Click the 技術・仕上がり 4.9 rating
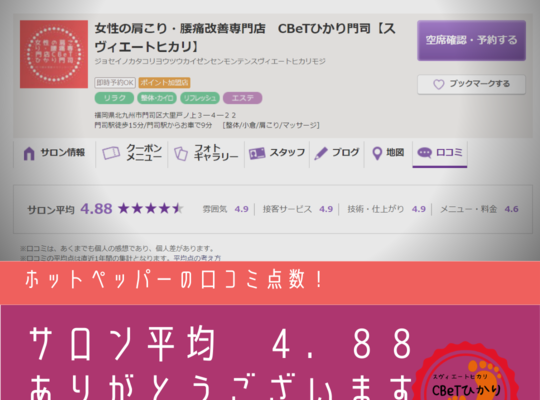Viewport: 540px width, 400px height. pyautogui.click(x=386, y=209)
